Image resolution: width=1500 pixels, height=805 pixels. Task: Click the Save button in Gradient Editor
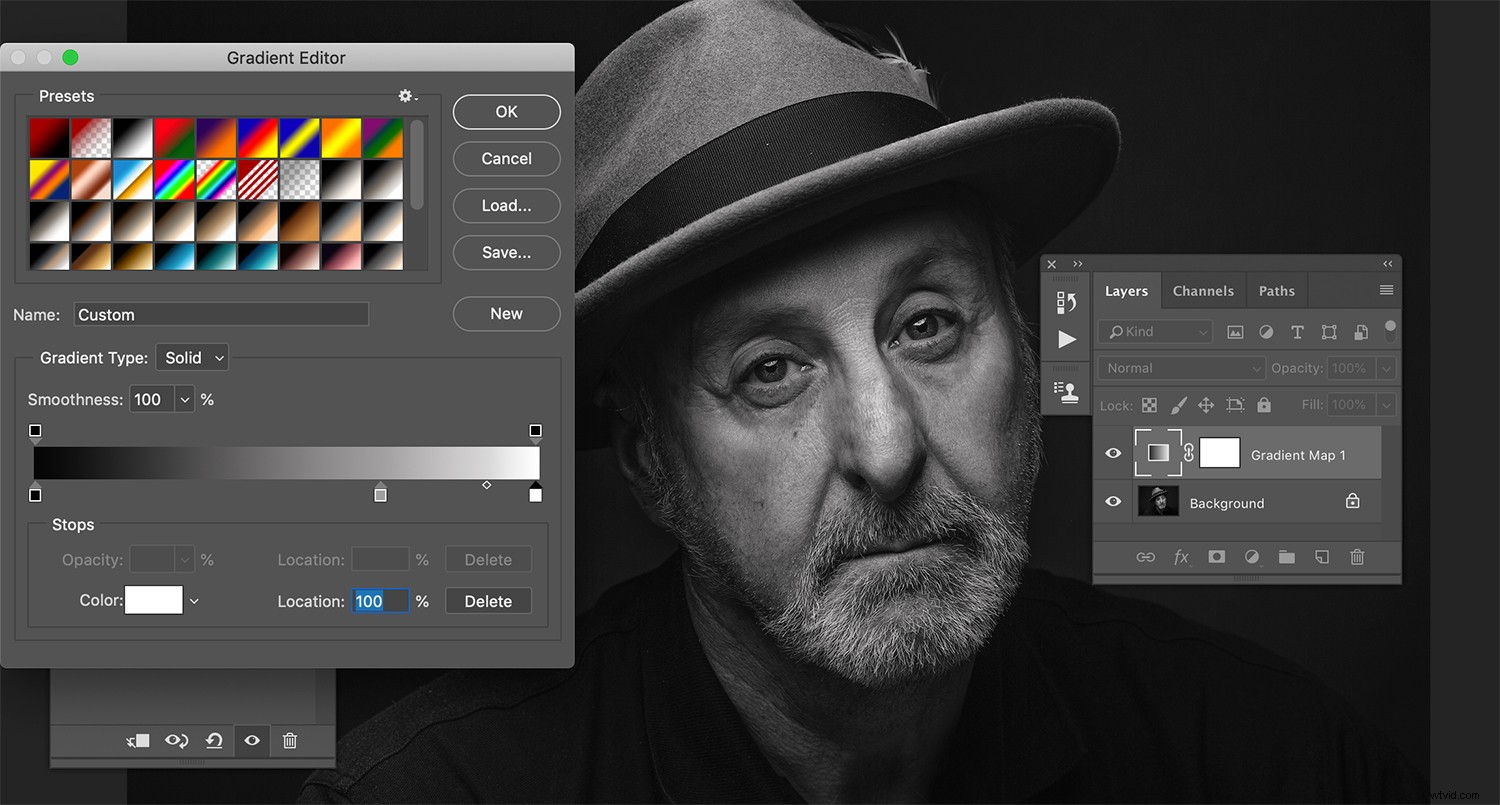click(x=506, y=252)
